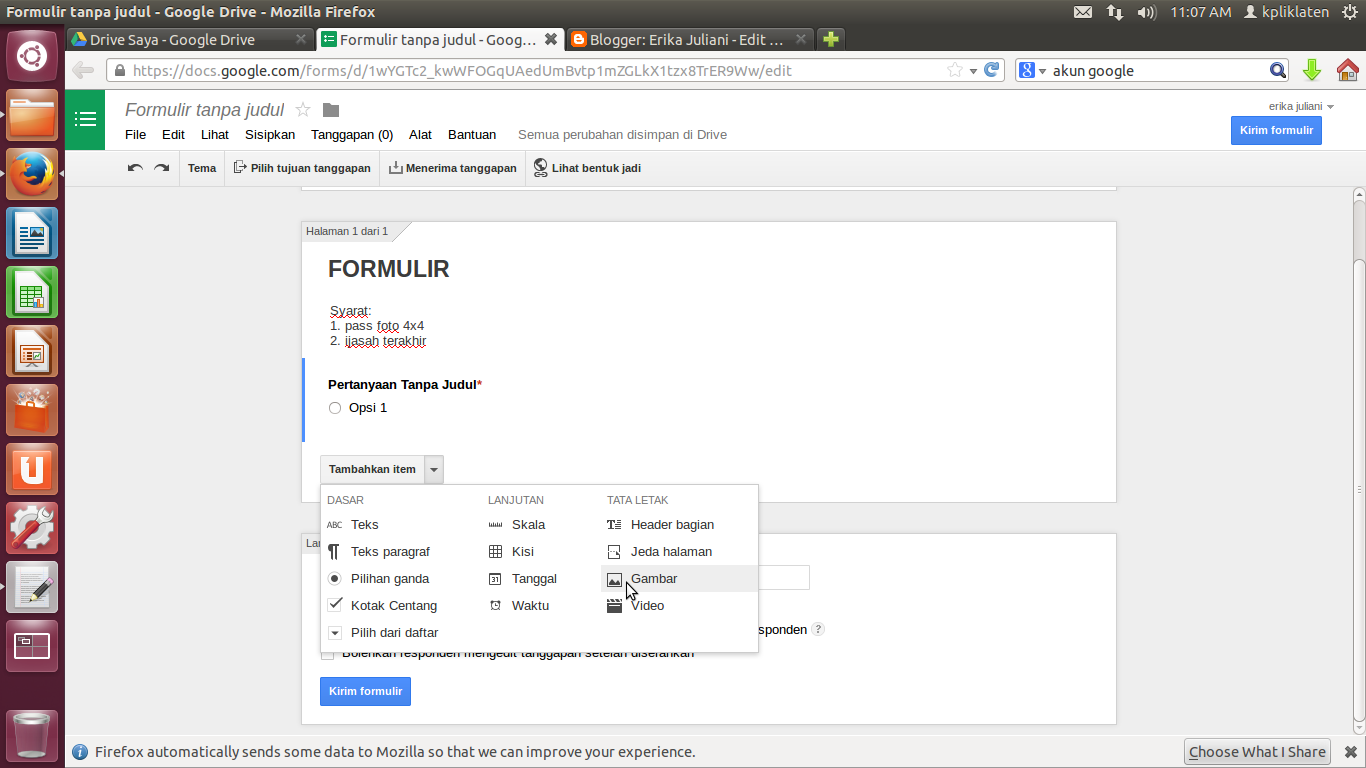
Task: Click the bottom Kirim formulir button
Action: tap(365, 691)
